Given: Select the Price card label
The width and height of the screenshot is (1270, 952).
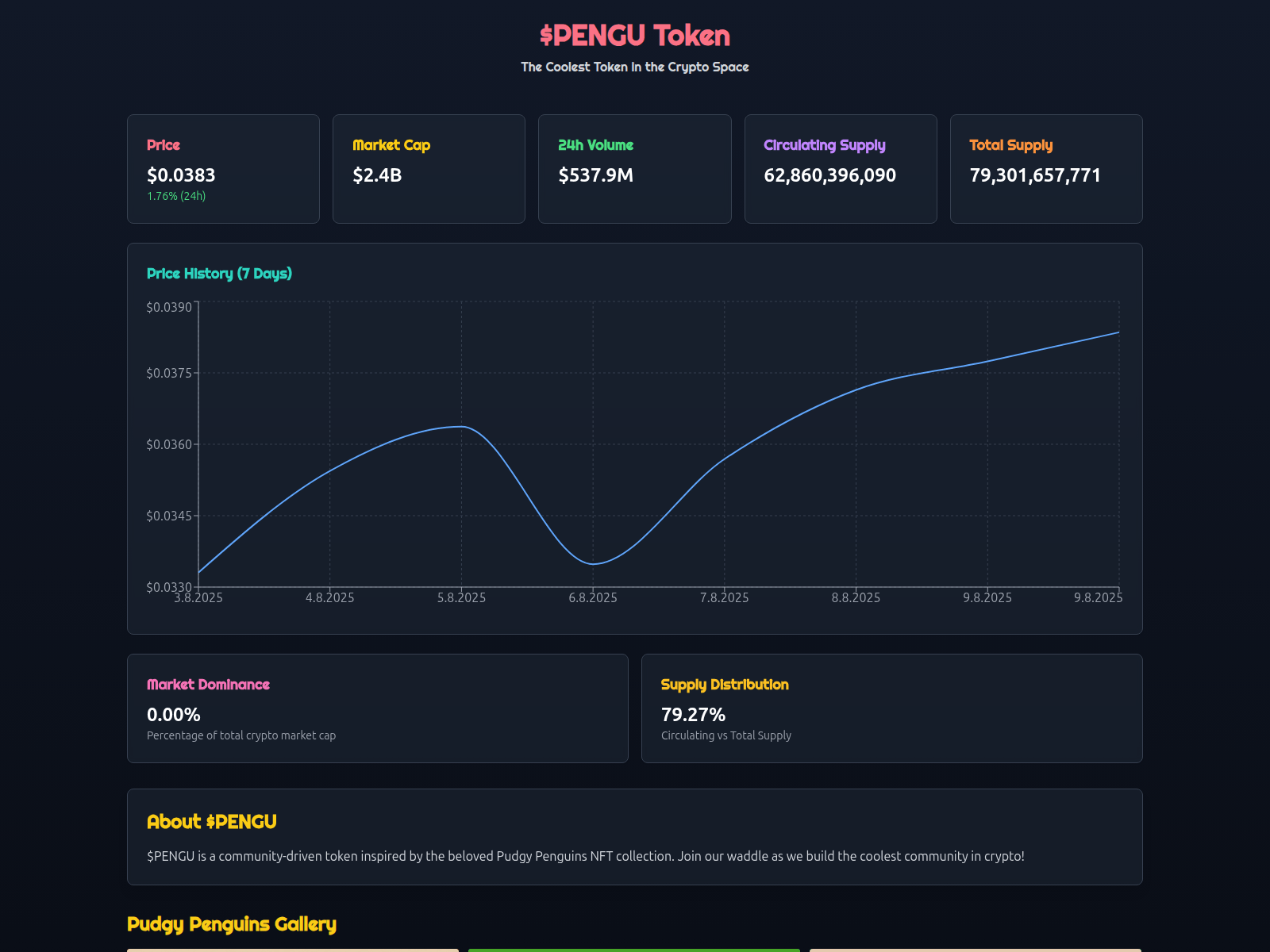Looking at the screenshot, I should (x=164, y=145).
